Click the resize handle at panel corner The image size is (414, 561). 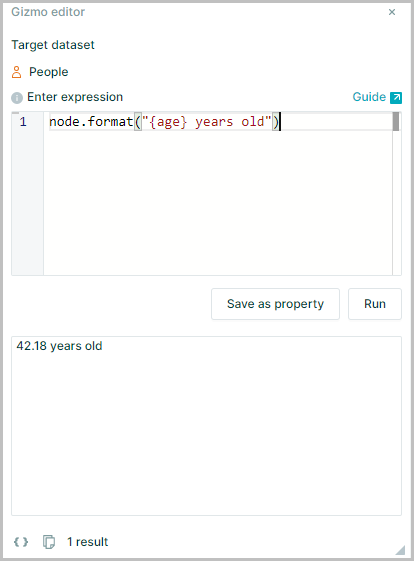click(x=400, y=550)
